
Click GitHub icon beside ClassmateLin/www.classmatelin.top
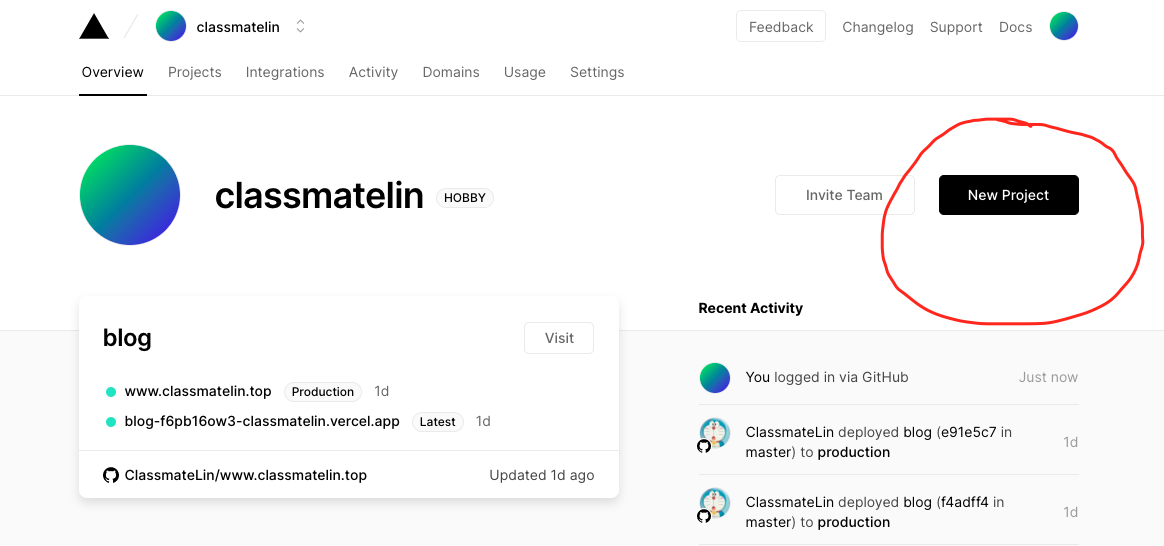tap(111, 475)
